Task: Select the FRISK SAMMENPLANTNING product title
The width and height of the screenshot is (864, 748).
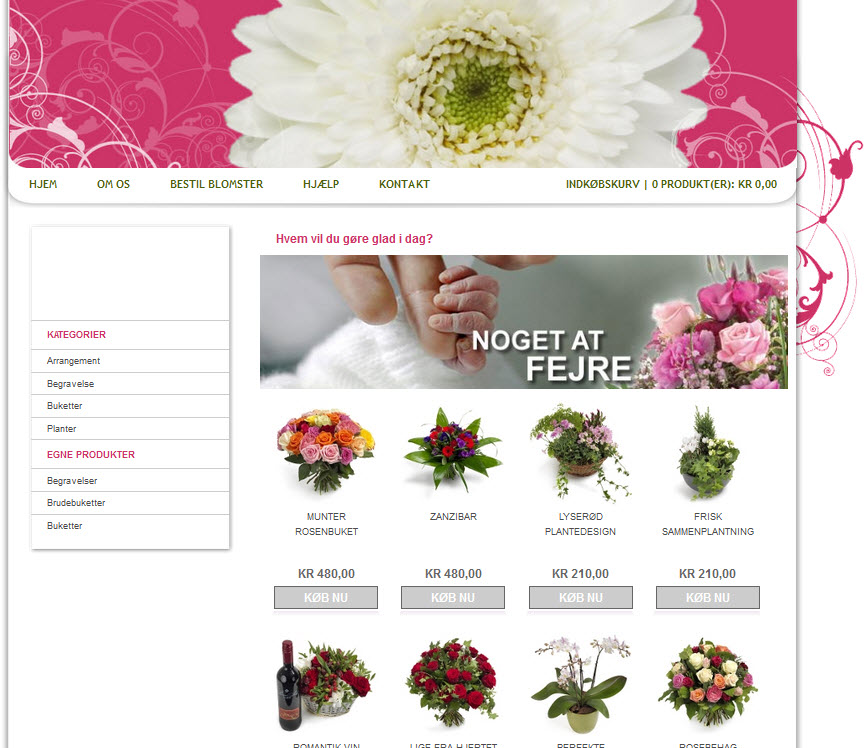Action: tap(708, 524)
